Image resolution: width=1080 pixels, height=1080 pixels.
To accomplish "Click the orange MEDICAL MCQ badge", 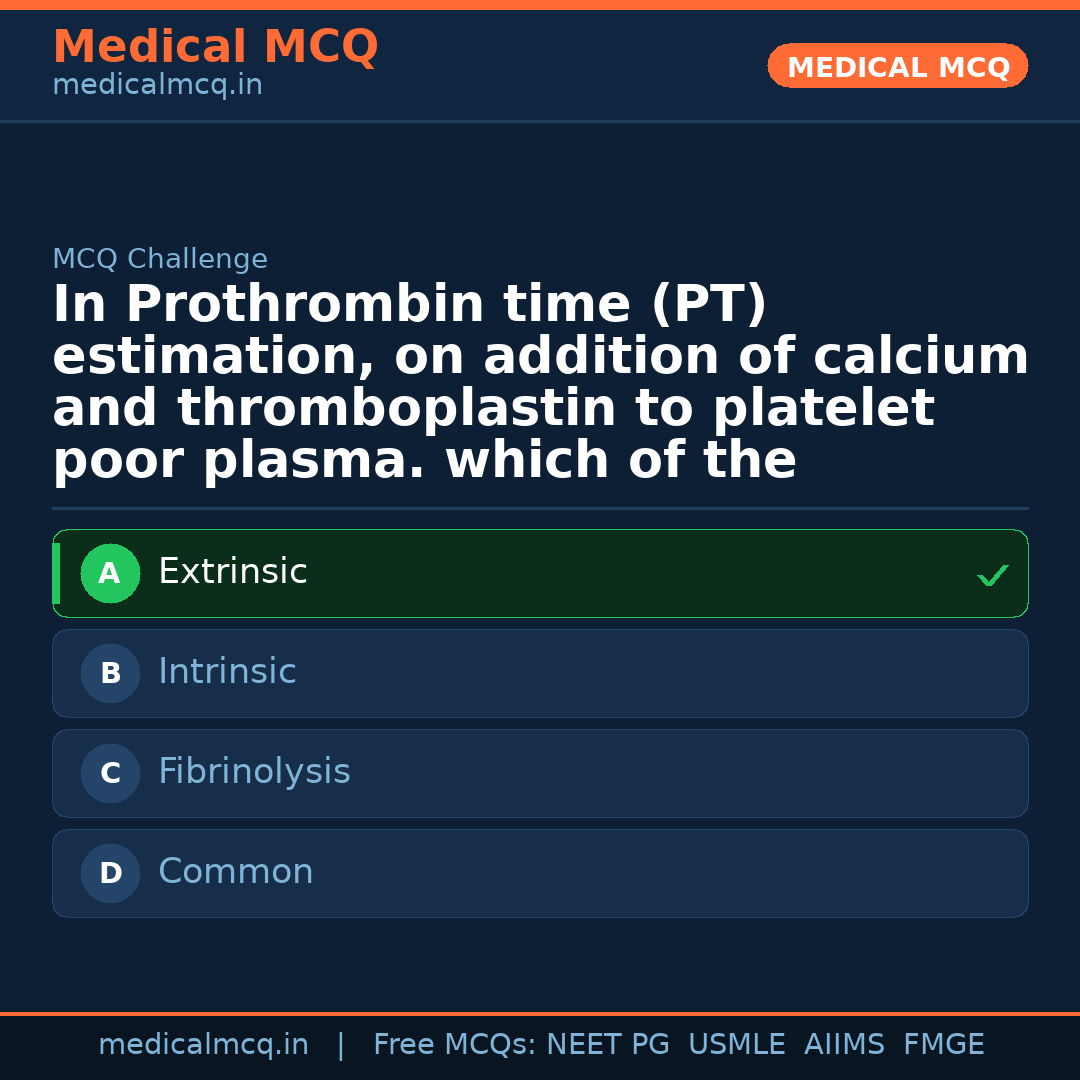I will point(897,67).
